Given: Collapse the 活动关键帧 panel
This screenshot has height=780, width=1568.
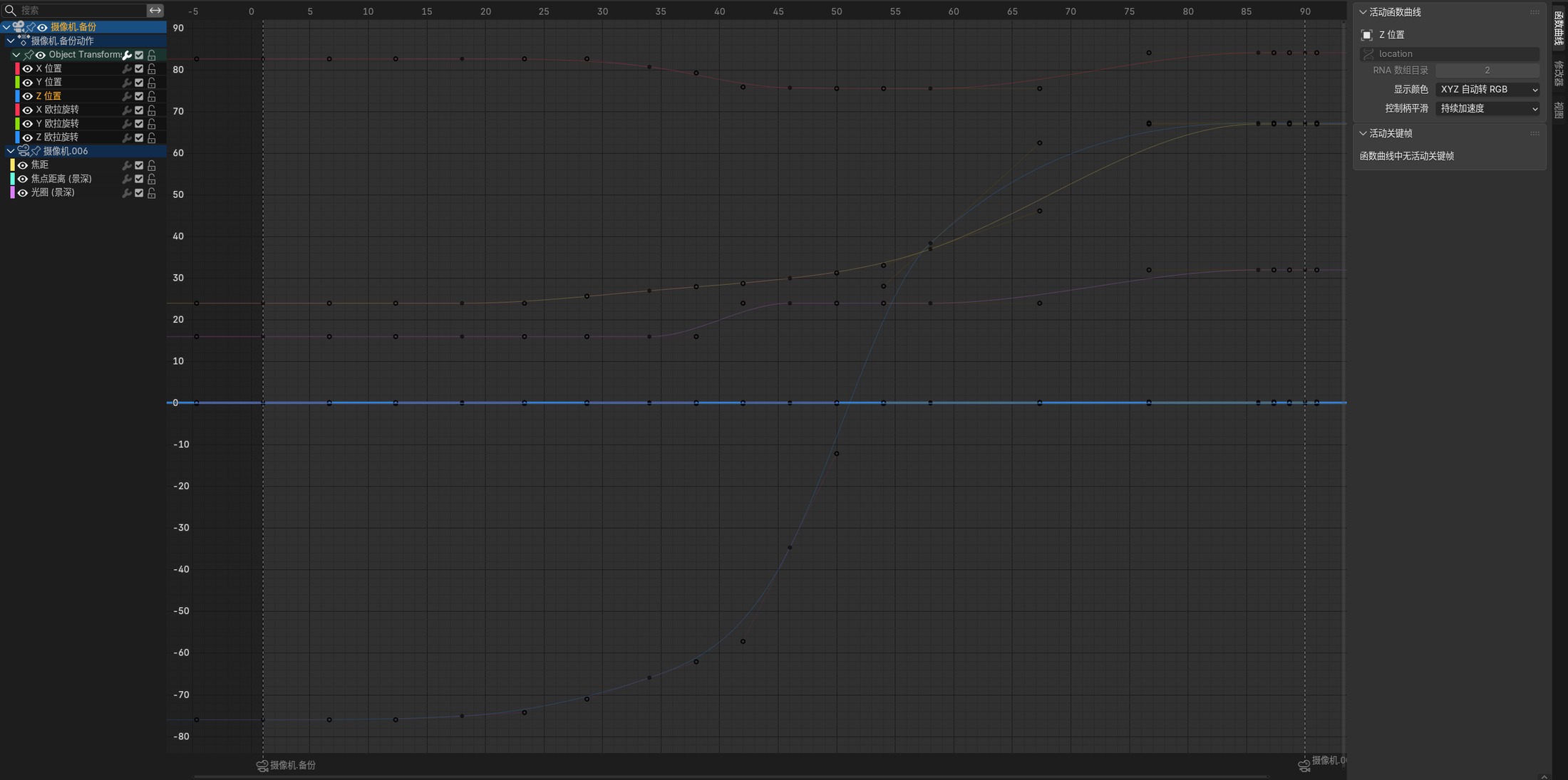Looking at the screenshot, I should click(x=1363, y=133).
